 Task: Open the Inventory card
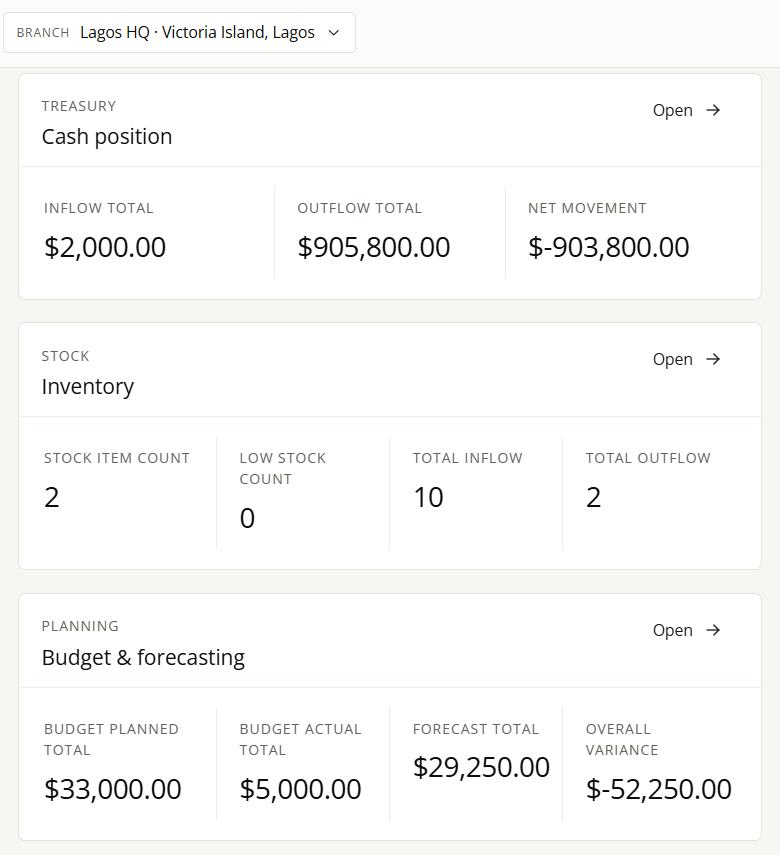pyautogui.click(x=687, y=359)
